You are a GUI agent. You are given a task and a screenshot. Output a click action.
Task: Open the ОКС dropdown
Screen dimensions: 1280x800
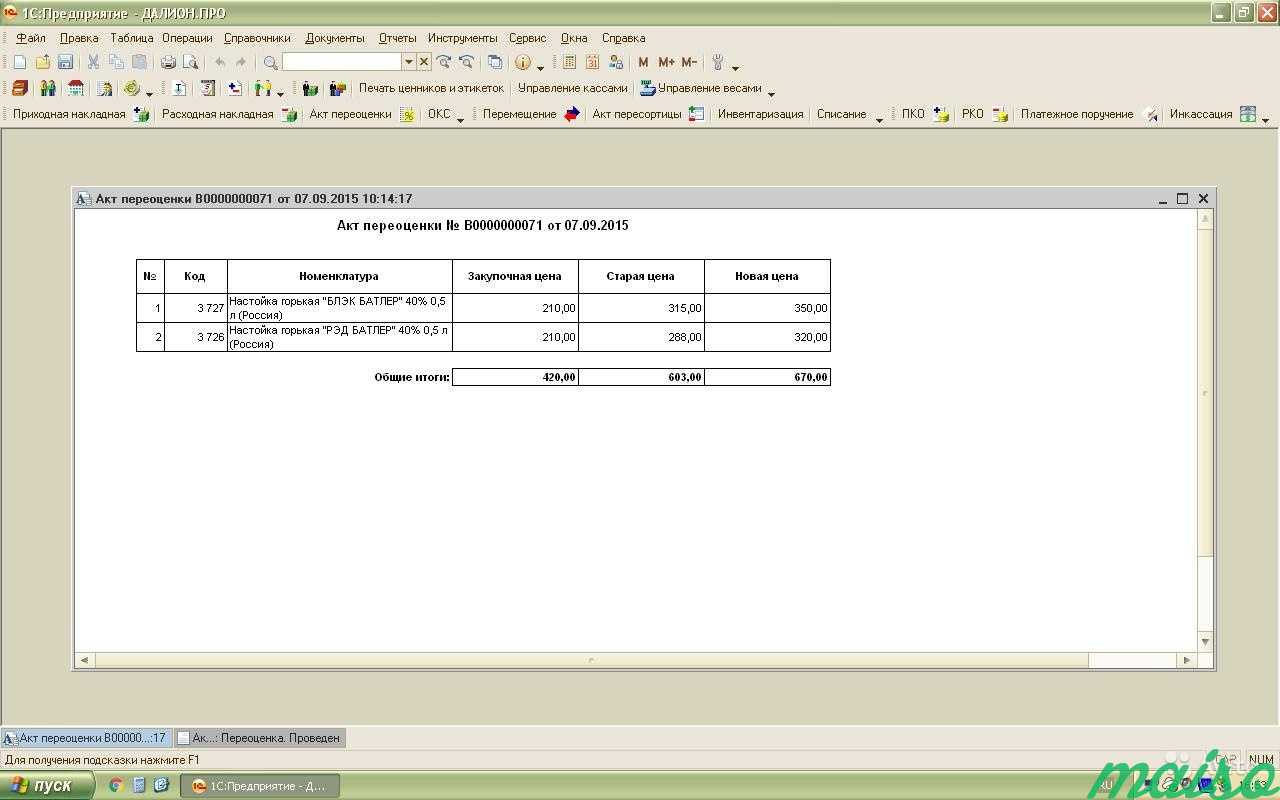pyautogui.click(x=460, y=118)
